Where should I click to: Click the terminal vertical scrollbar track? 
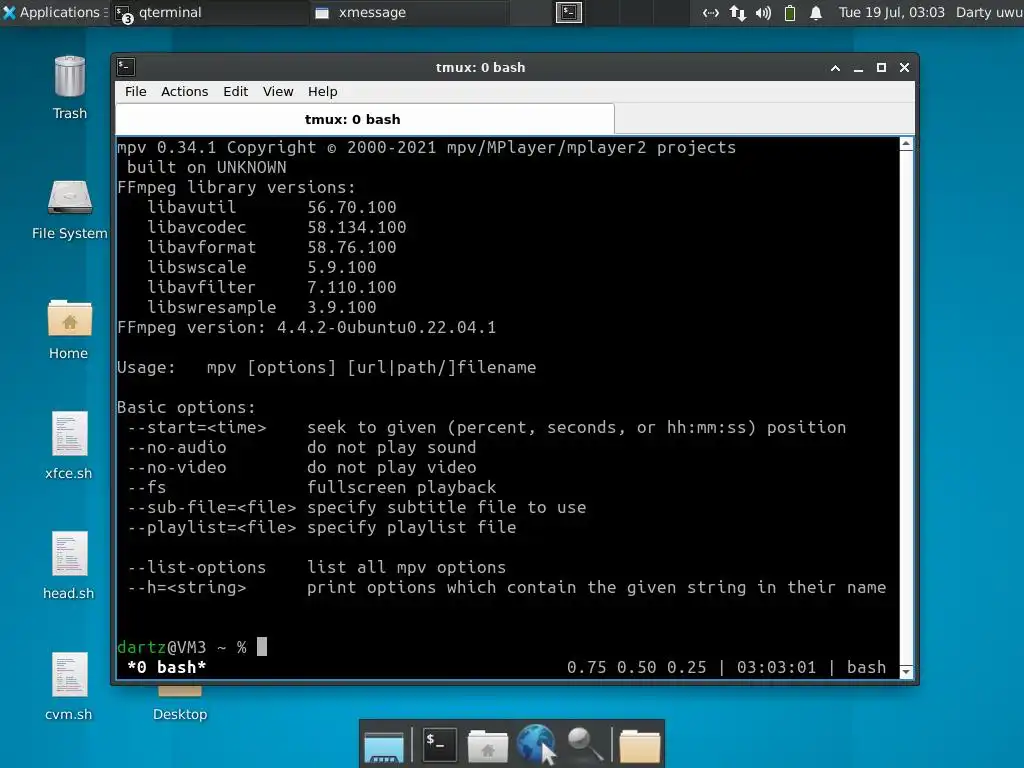[x=906, y=408]
